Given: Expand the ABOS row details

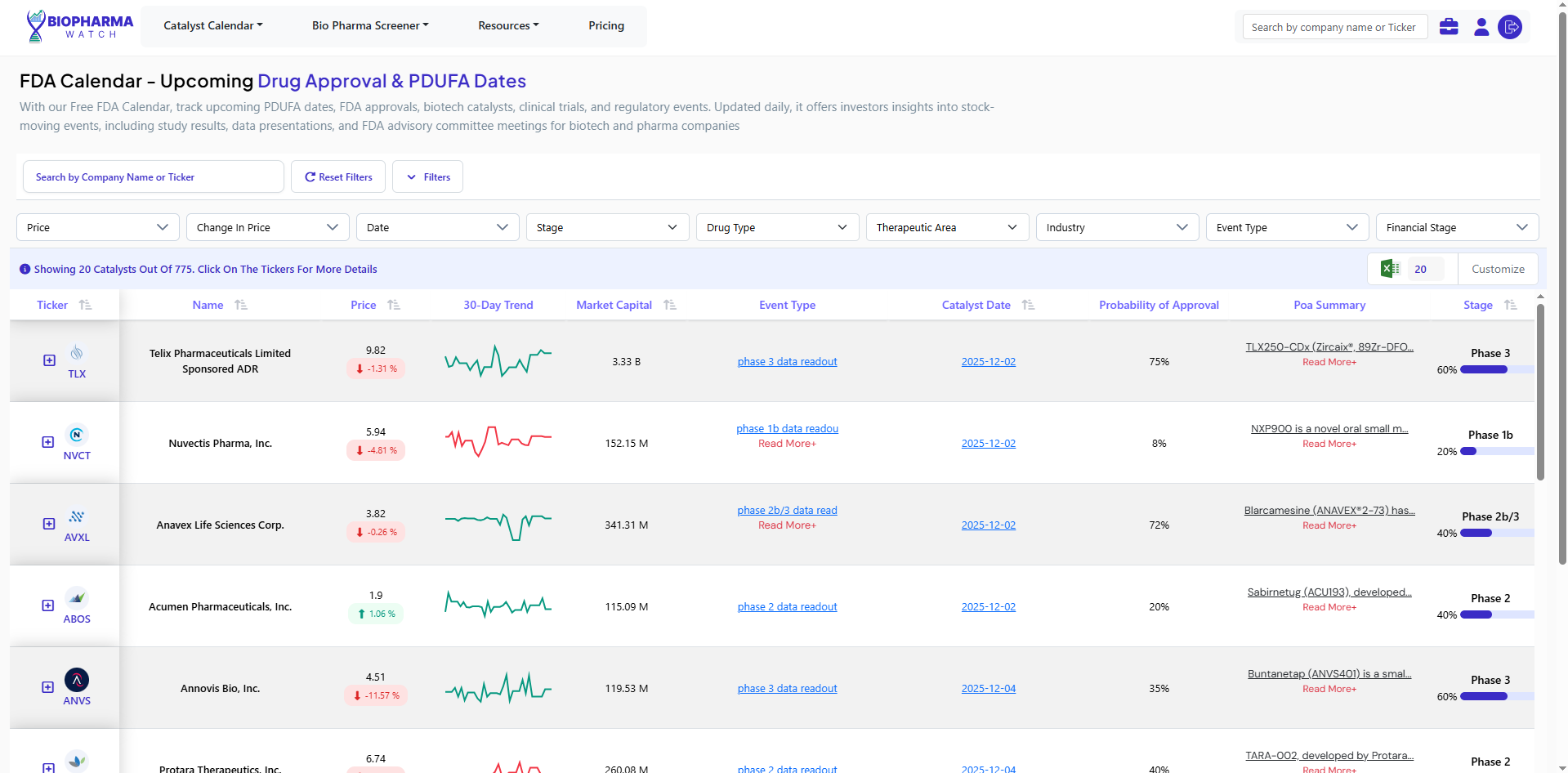Looking at the screenshot, I should coord(48,605).
